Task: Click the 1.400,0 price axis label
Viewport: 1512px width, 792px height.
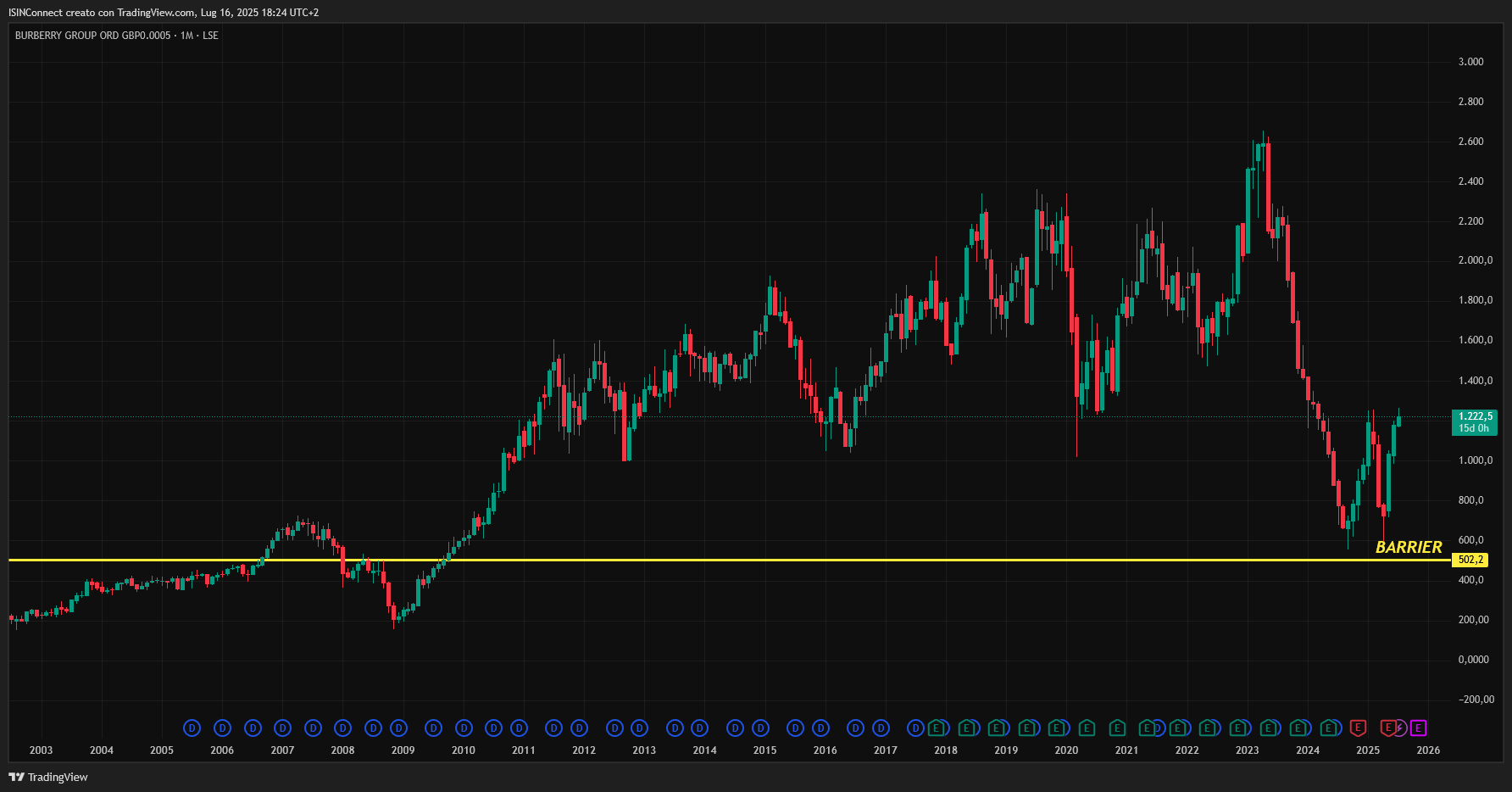Action: 1476,381
